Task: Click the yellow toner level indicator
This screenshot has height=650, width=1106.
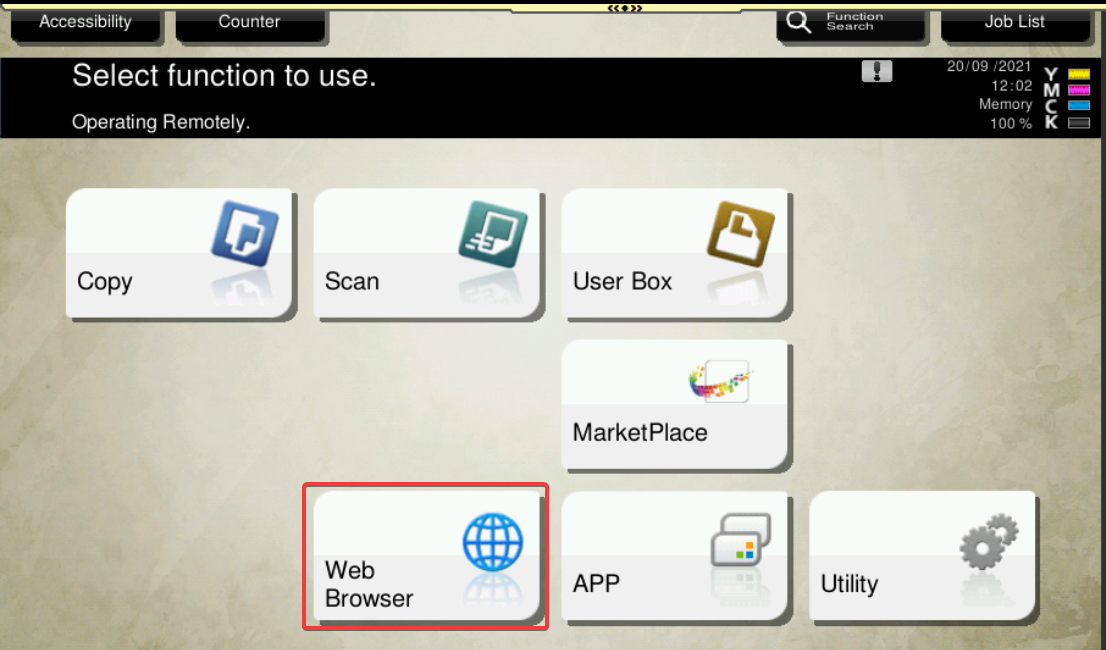Action: [x=1078, y=74]
